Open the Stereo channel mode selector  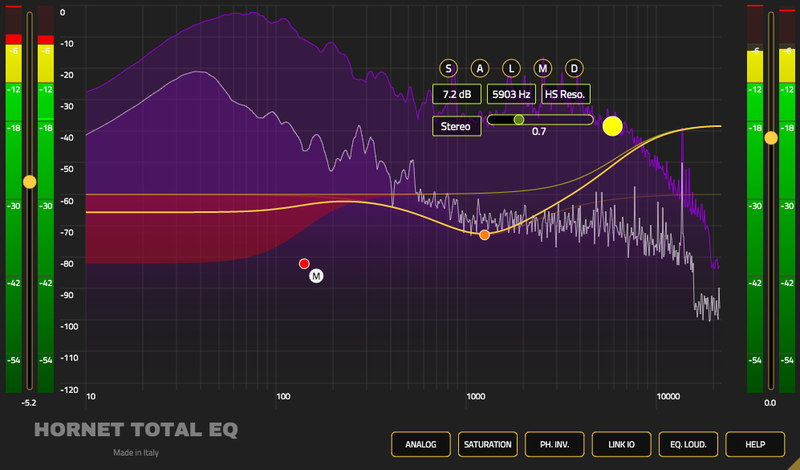click(457, 126)
